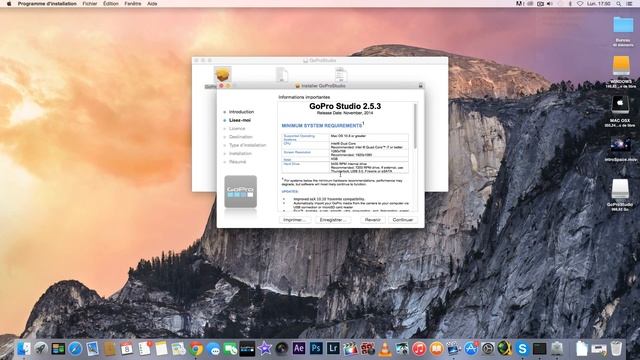The width and height of the screenshot is (640, 360).
Task: Open the Notification Center icon in menu bar
Action: pos(630,4)
